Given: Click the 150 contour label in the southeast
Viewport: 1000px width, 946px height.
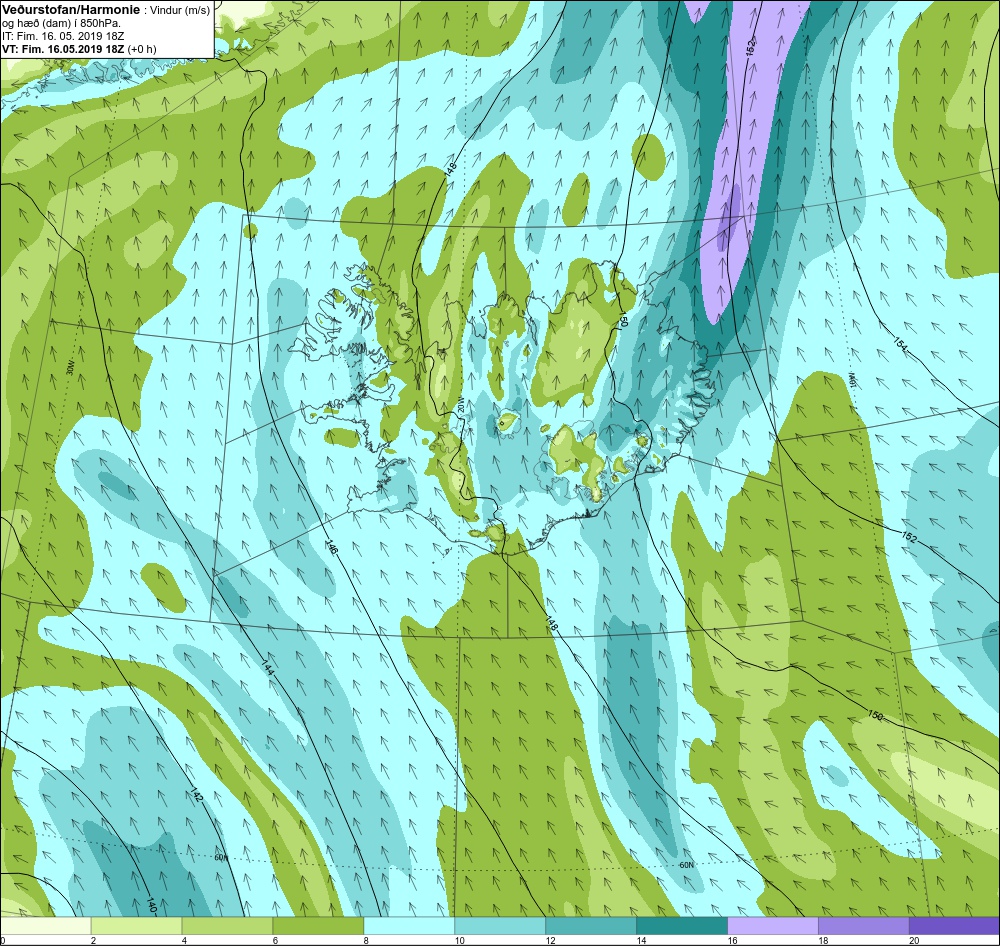Looking at the screenshot, I should 876,716.
